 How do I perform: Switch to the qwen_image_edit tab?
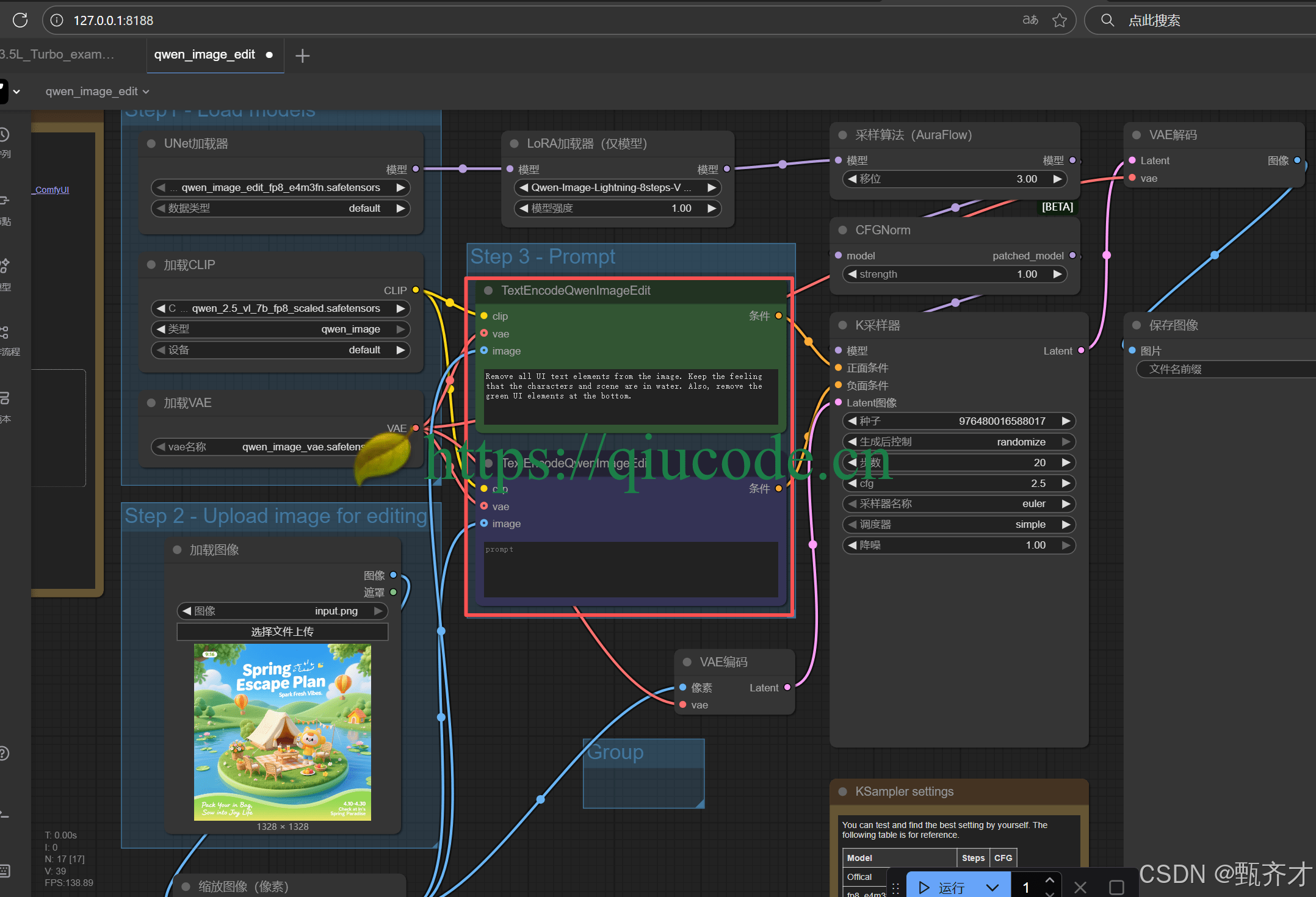coord(204,54)
